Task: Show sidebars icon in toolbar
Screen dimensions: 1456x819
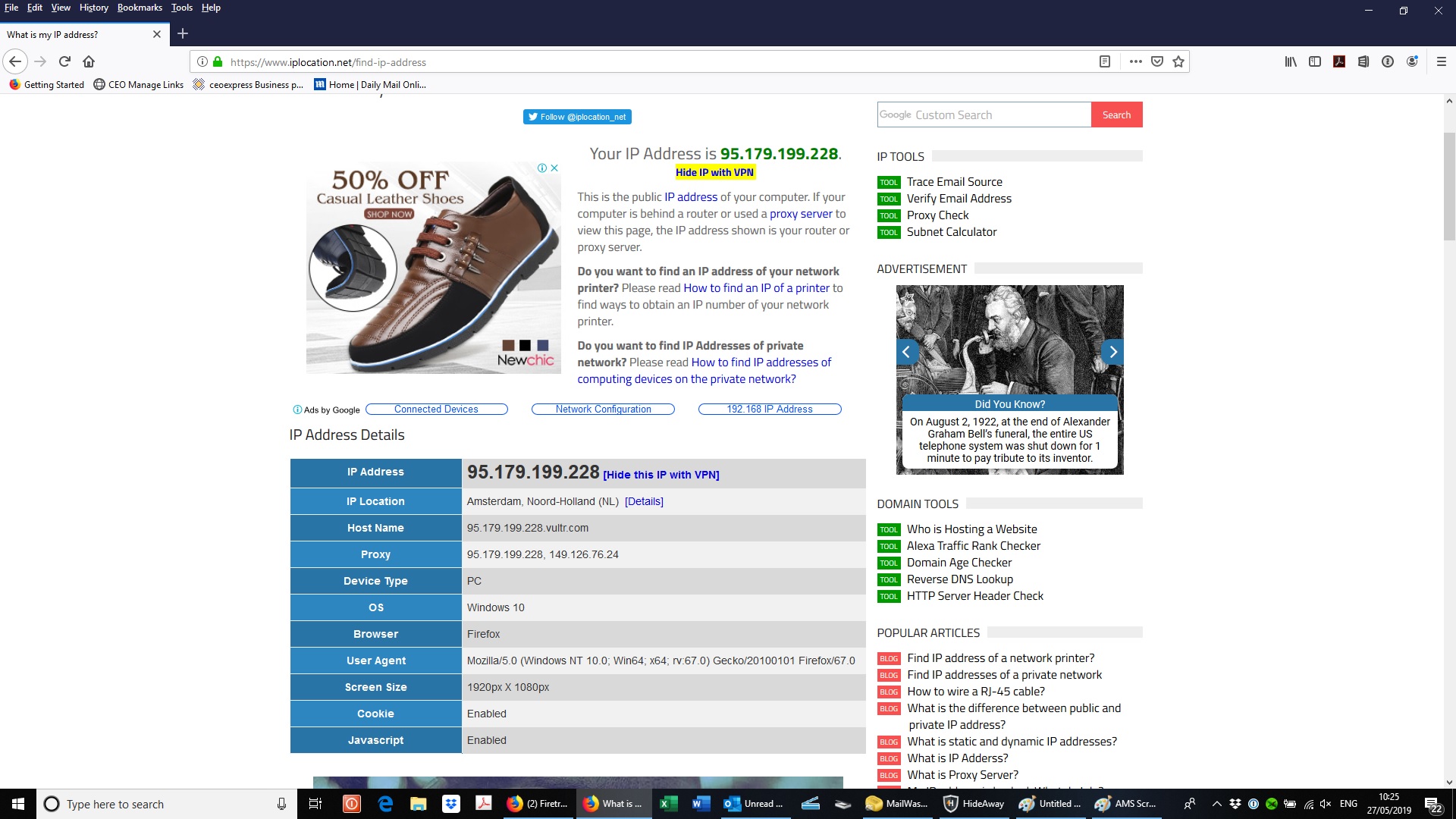Action: (x=1315, y=61)
